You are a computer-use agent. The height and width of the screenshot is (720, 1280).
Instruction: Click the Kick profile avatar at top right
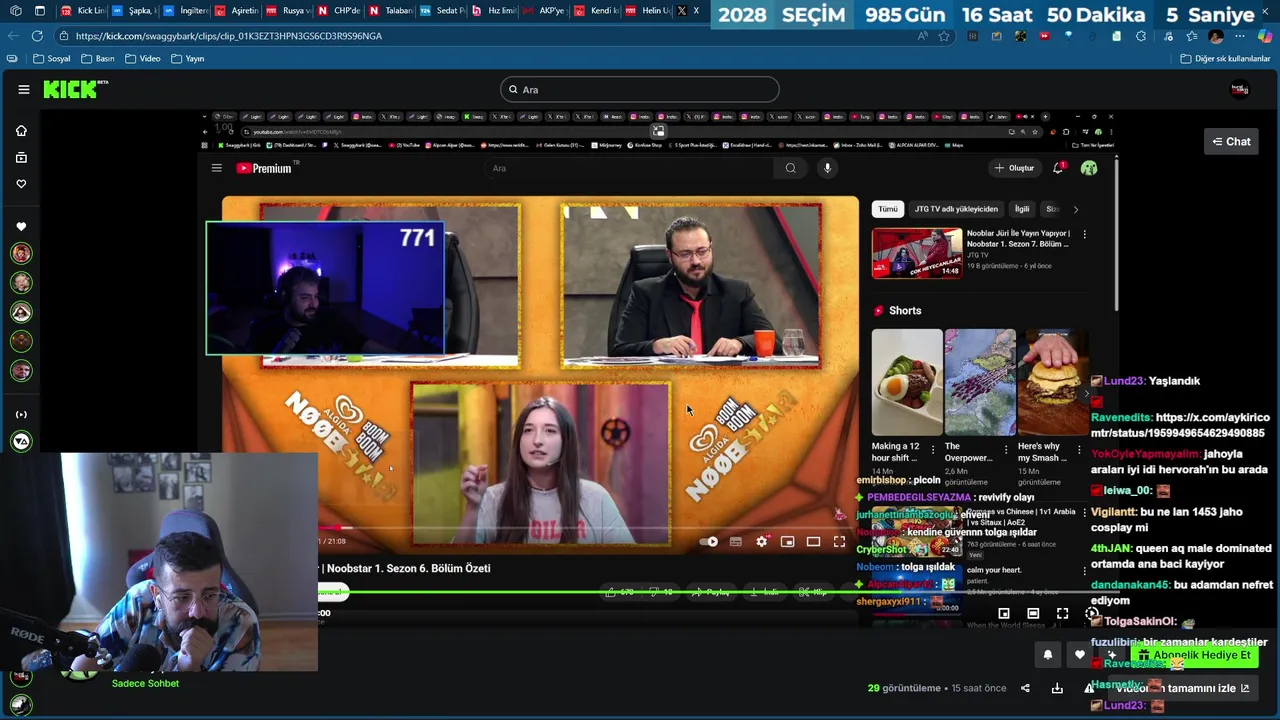tap(1240, 89)
